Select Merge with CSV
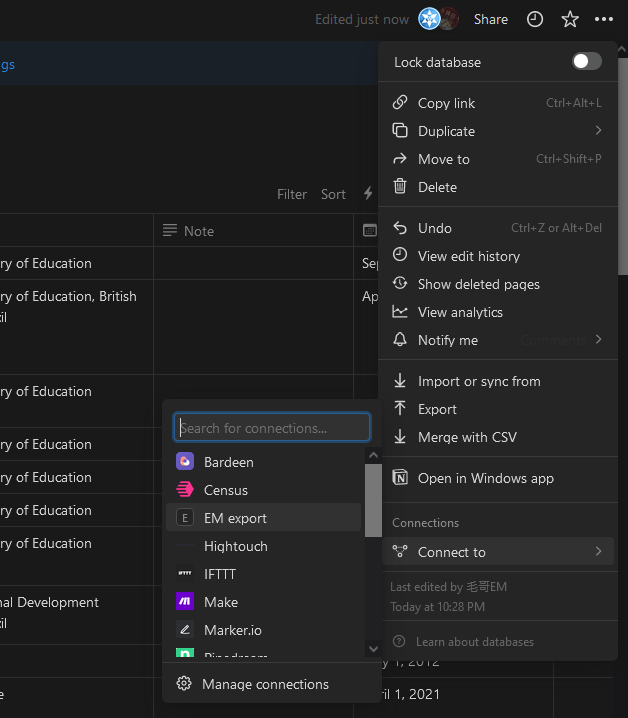The width and height of the screenshot is (628, 718). [x=498, y=437]
